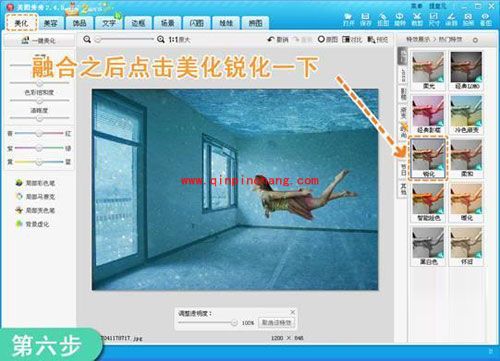Select the 局部变色笔 recolor pen
This screenshot has width=500, height=361.
pyautogui.click(x=35, y=210)
